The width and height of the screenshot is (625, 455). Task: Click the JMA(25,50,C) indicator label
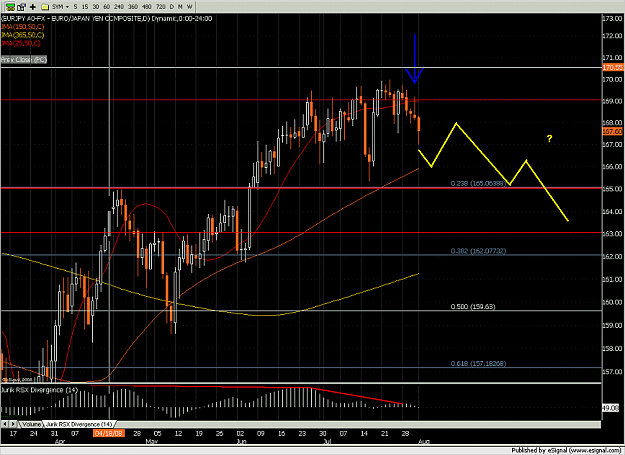[x=21, y=43]
